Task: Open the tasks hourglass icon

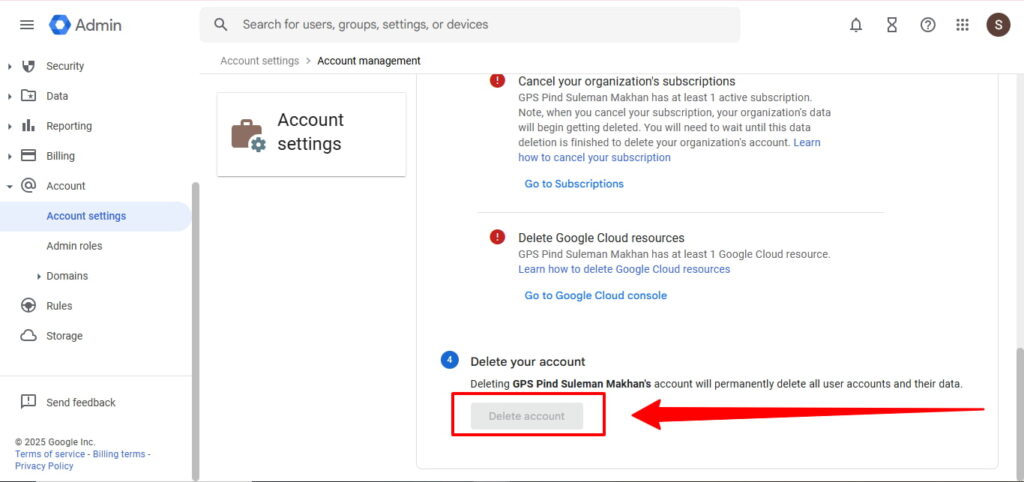Action: coord(892,25)
